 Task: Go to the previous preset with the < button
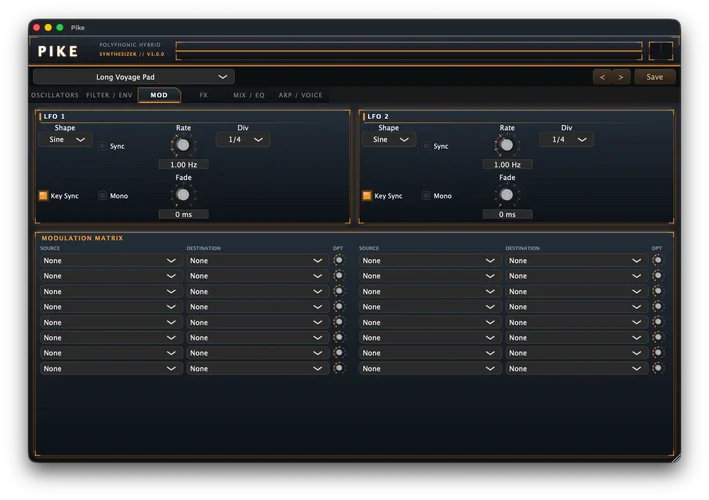(602, 77)
